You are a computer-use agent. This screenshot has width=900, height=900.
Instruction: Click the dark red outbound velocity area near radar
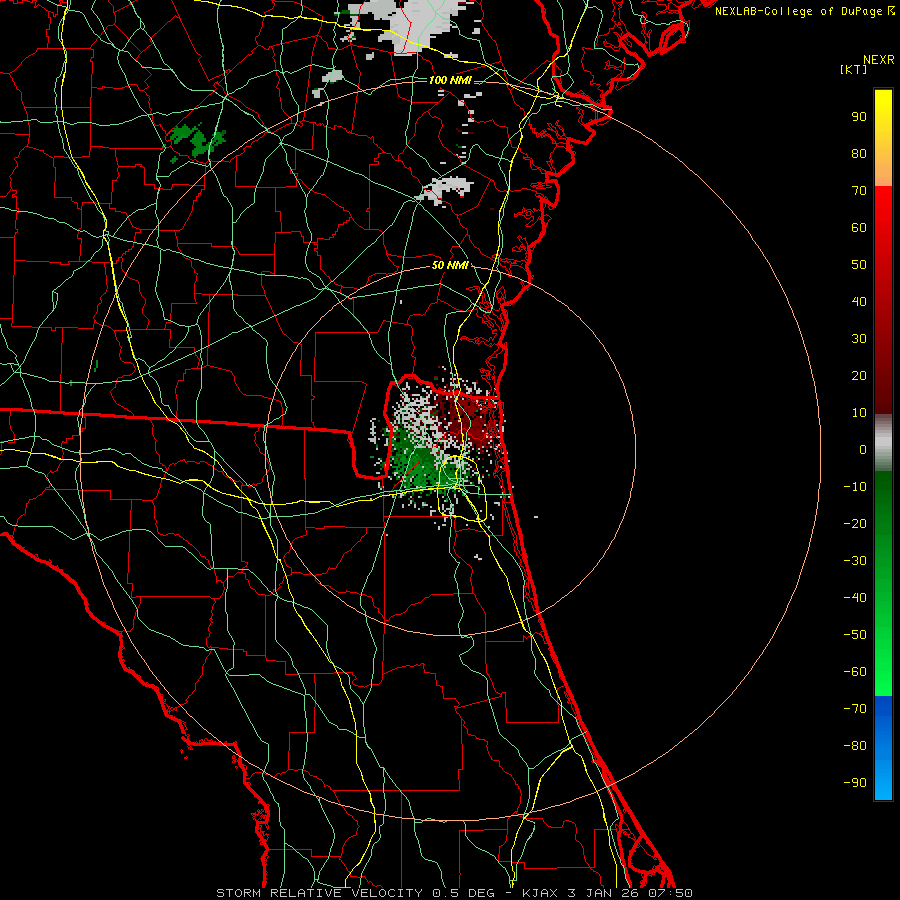click(x=468, y=422)
